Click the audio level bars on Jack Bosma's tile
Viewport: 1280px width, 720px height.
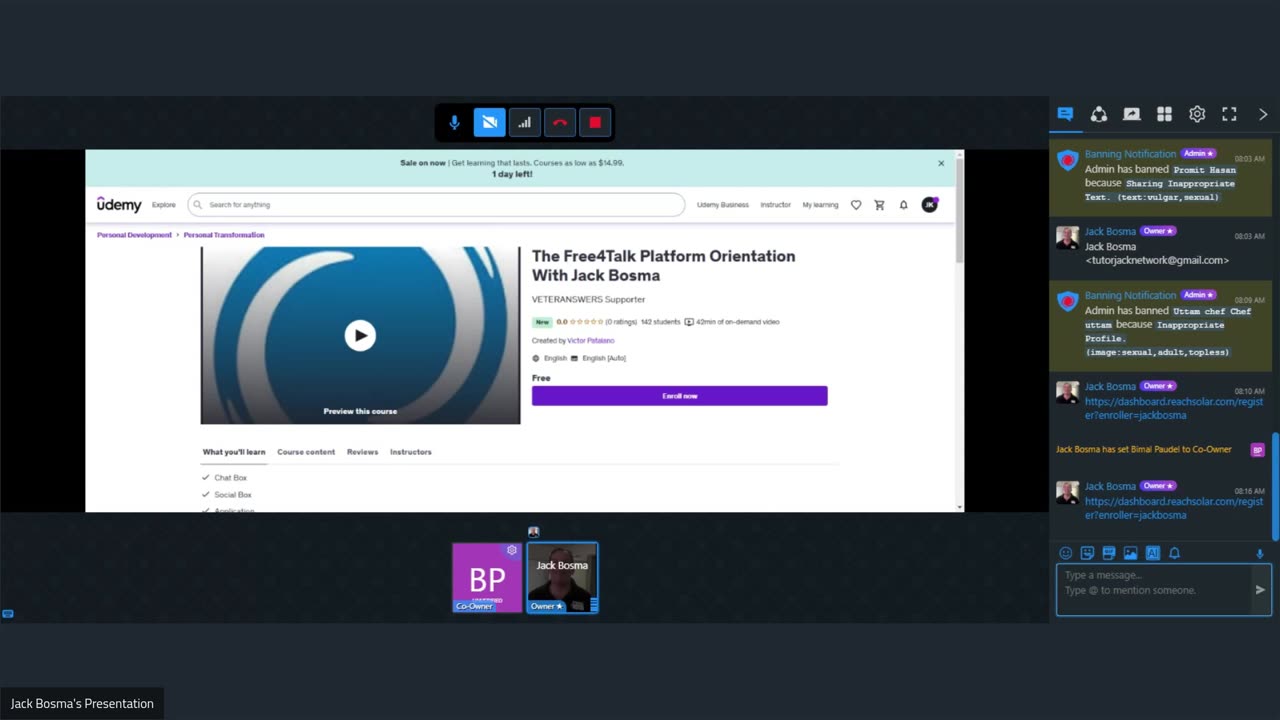[594, 605]
